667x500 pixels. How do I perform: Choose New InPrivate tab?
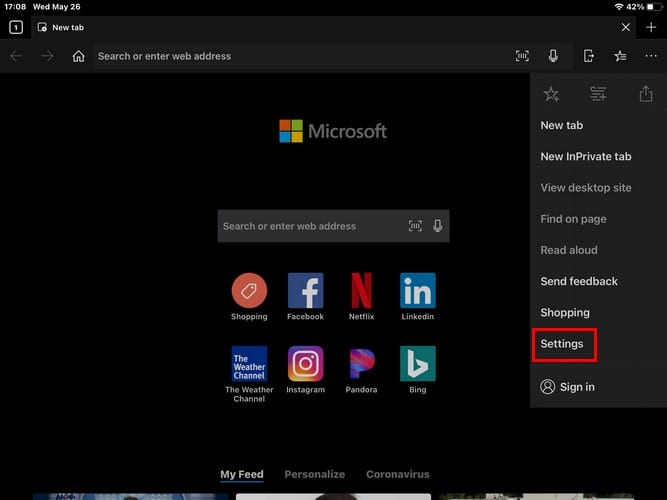tap(585, 157)
